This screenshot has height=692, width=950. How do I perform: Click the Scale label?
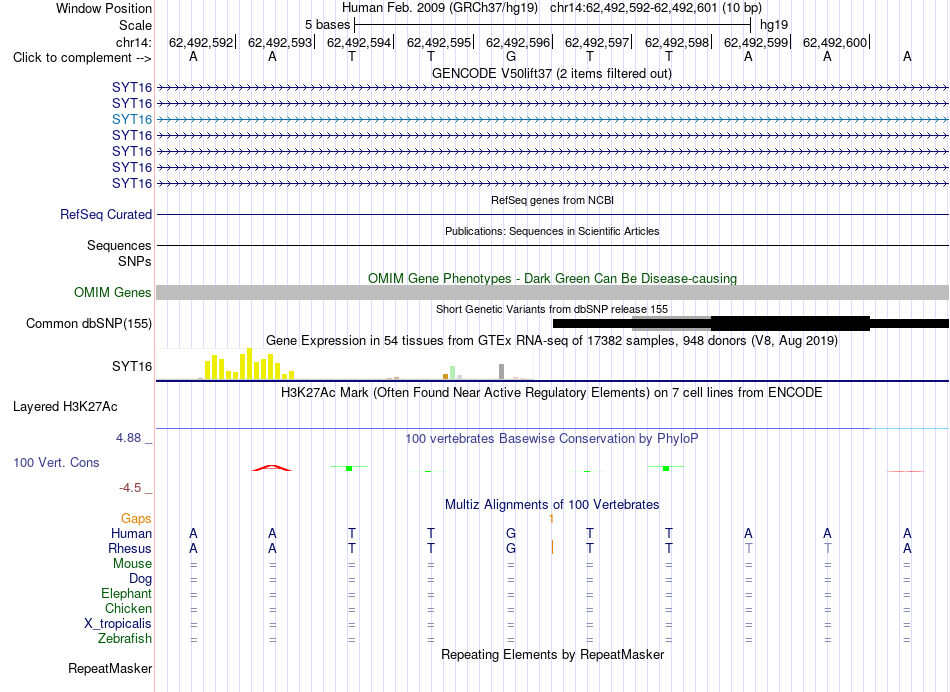(135, 25)
